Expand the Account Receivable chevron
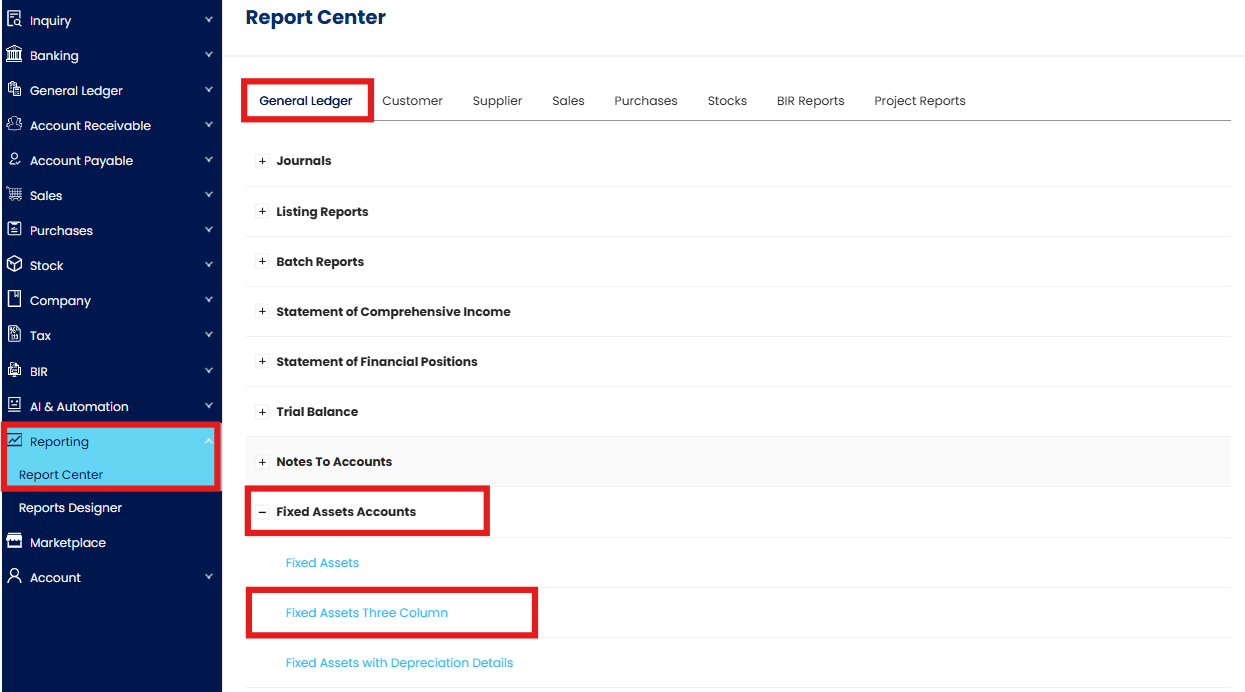The width and height of the screenshot is (1245, 692). pos(208,124)
